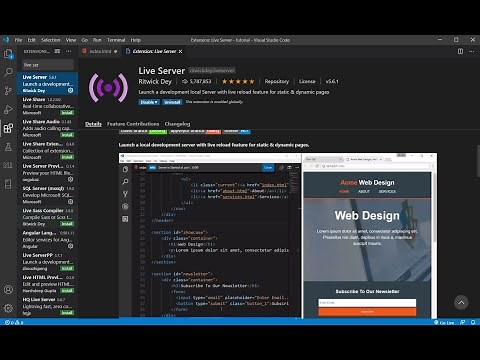Click the manage gear on Live Server Preview row
This screenshot has width=480, height=360.
click(x=71, y=179)
